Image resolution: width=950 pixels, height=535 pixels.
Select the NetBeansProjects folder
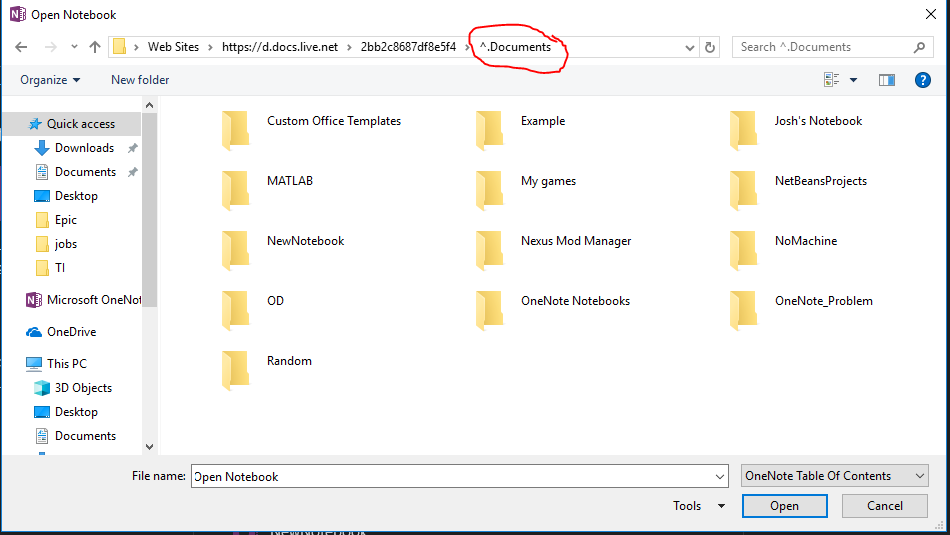[x=799, y=189]
